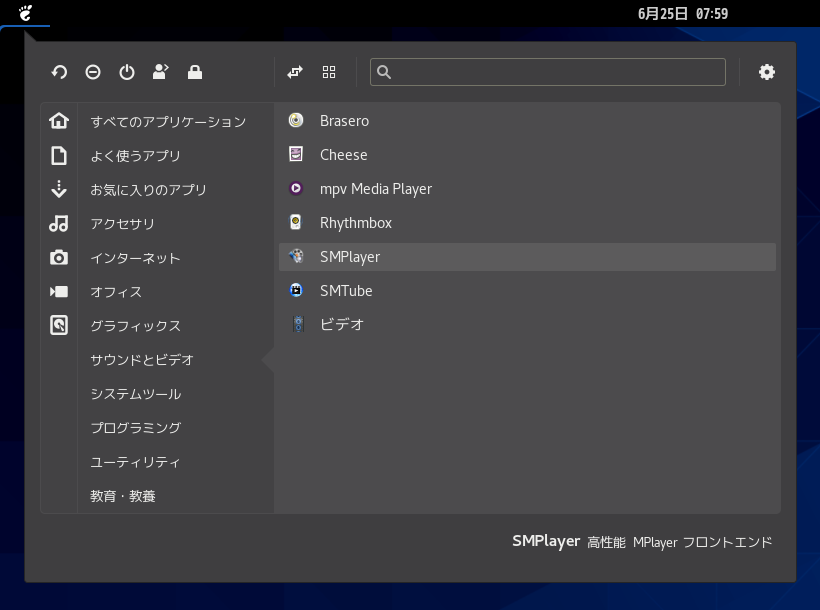Launch SMTube from the list

click(527, 291)
